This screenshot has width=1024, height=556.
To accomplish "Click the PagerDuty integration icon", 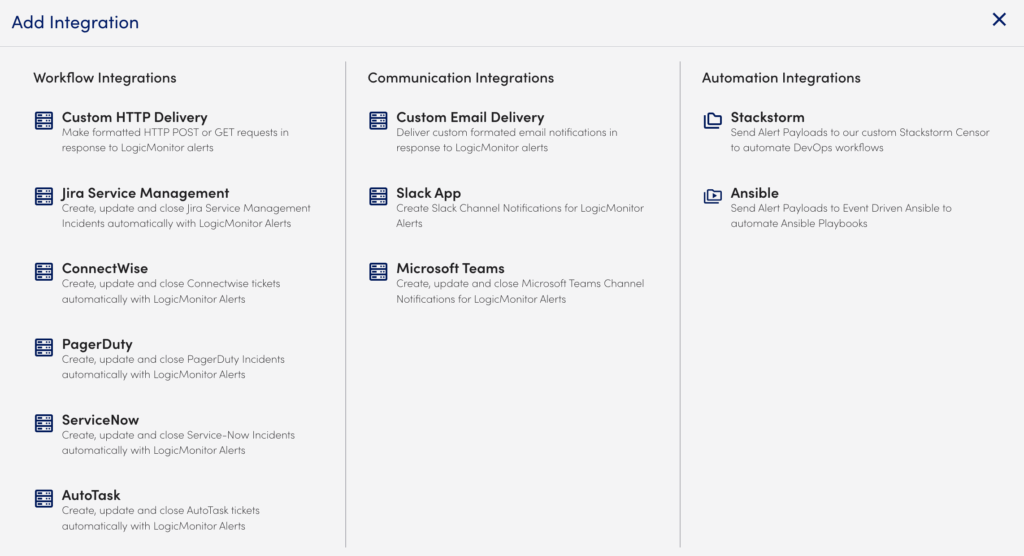I will 43,347.
